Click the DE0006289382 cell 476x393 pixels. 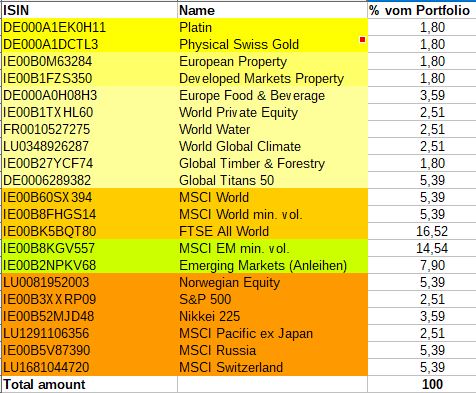(x=89, y=180)
